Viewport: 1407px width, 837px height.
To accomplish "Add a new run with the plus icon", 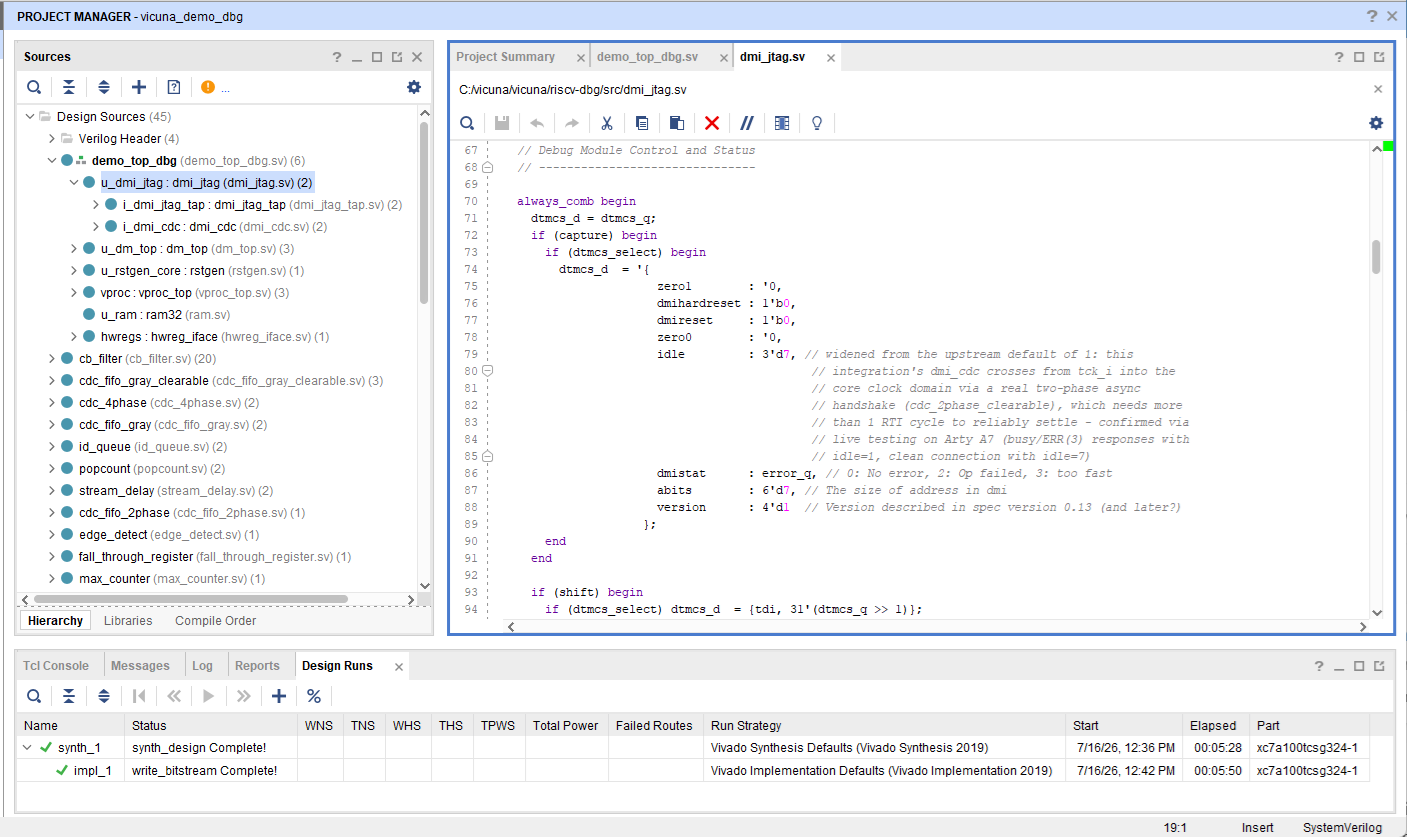I will 279,696.
